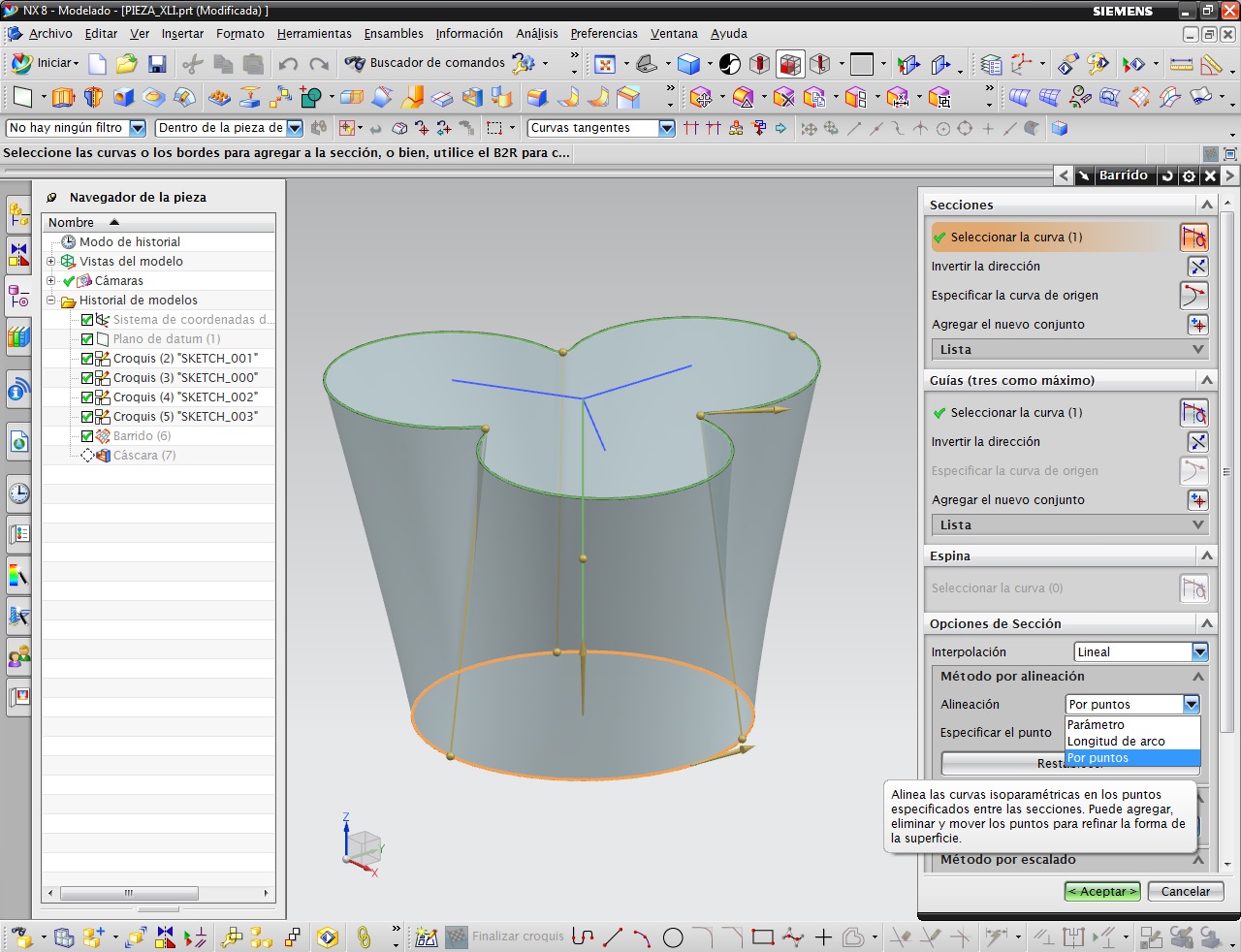Expand the Vistas del modelo tree node
1241x952 pixels.
pos(51,262)
